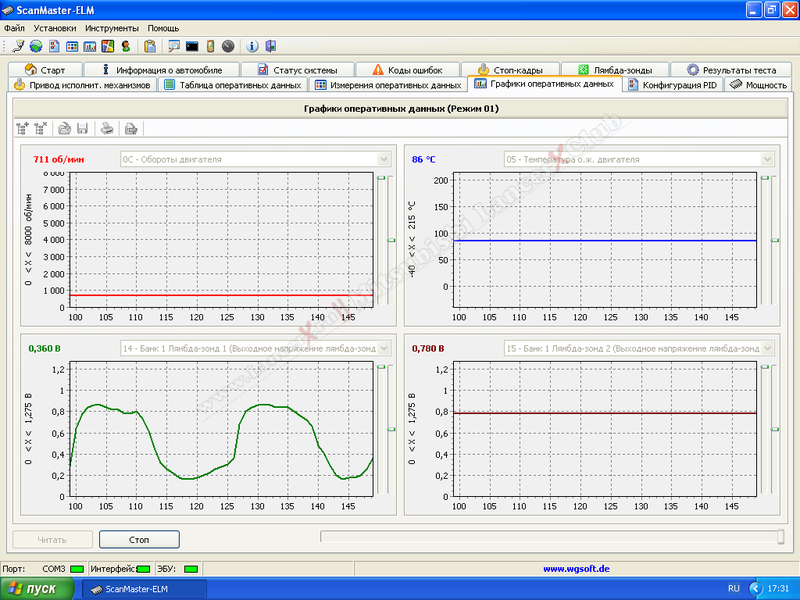Click the Стоп button
Screen dimensions: 800x600
(x=139, y=539)
